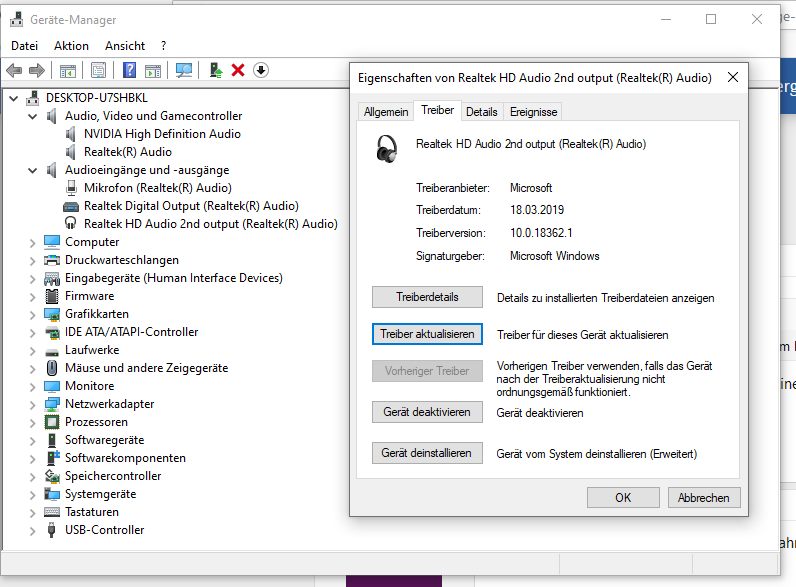The width and height of the screenshot is (796, 587).
Task: Click the Tastaturen keyboard icon
Action: pyautogui.click(x=52, y=512)
